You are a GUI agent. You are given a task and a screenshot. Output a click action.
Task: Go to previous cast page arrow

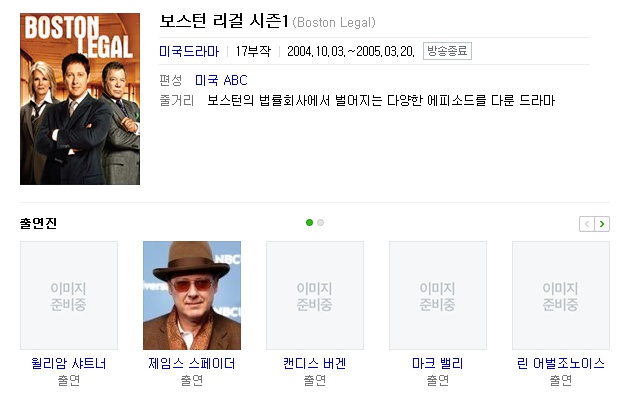[587, 224]
